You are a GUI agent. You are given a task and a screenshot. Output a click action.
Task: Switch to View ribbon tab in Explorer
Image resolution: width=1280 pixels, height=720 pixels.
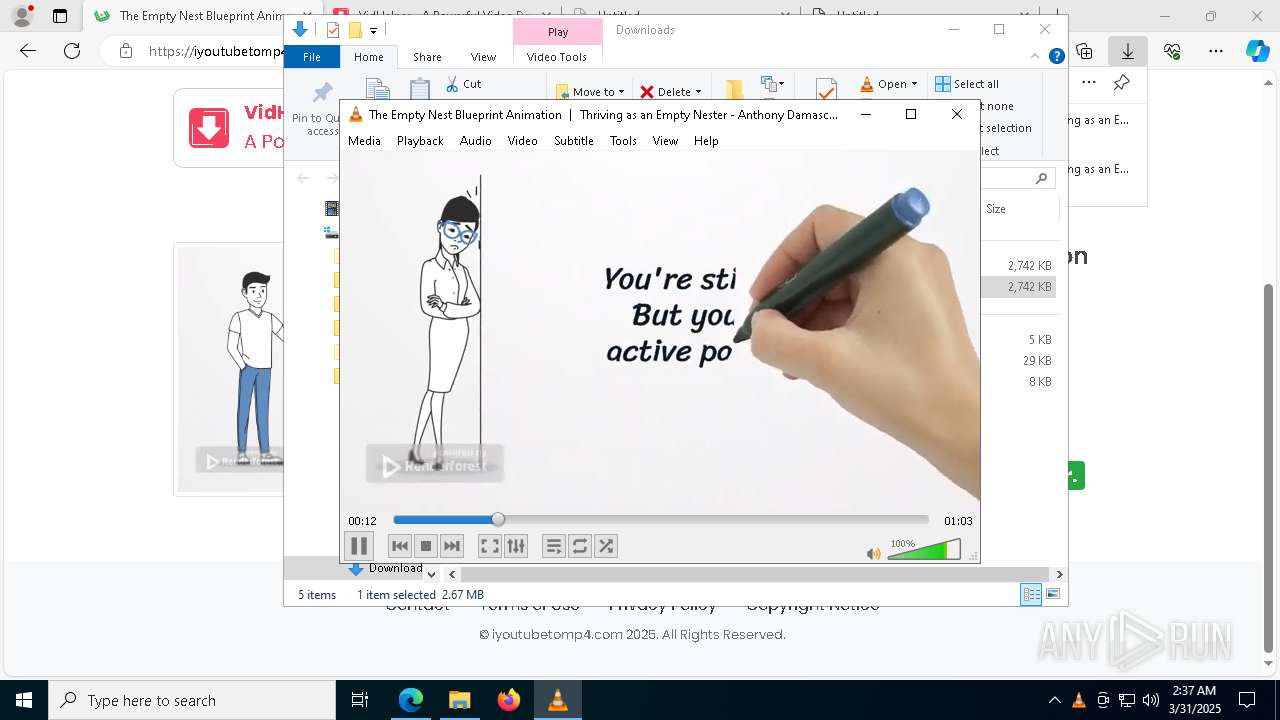483,57
